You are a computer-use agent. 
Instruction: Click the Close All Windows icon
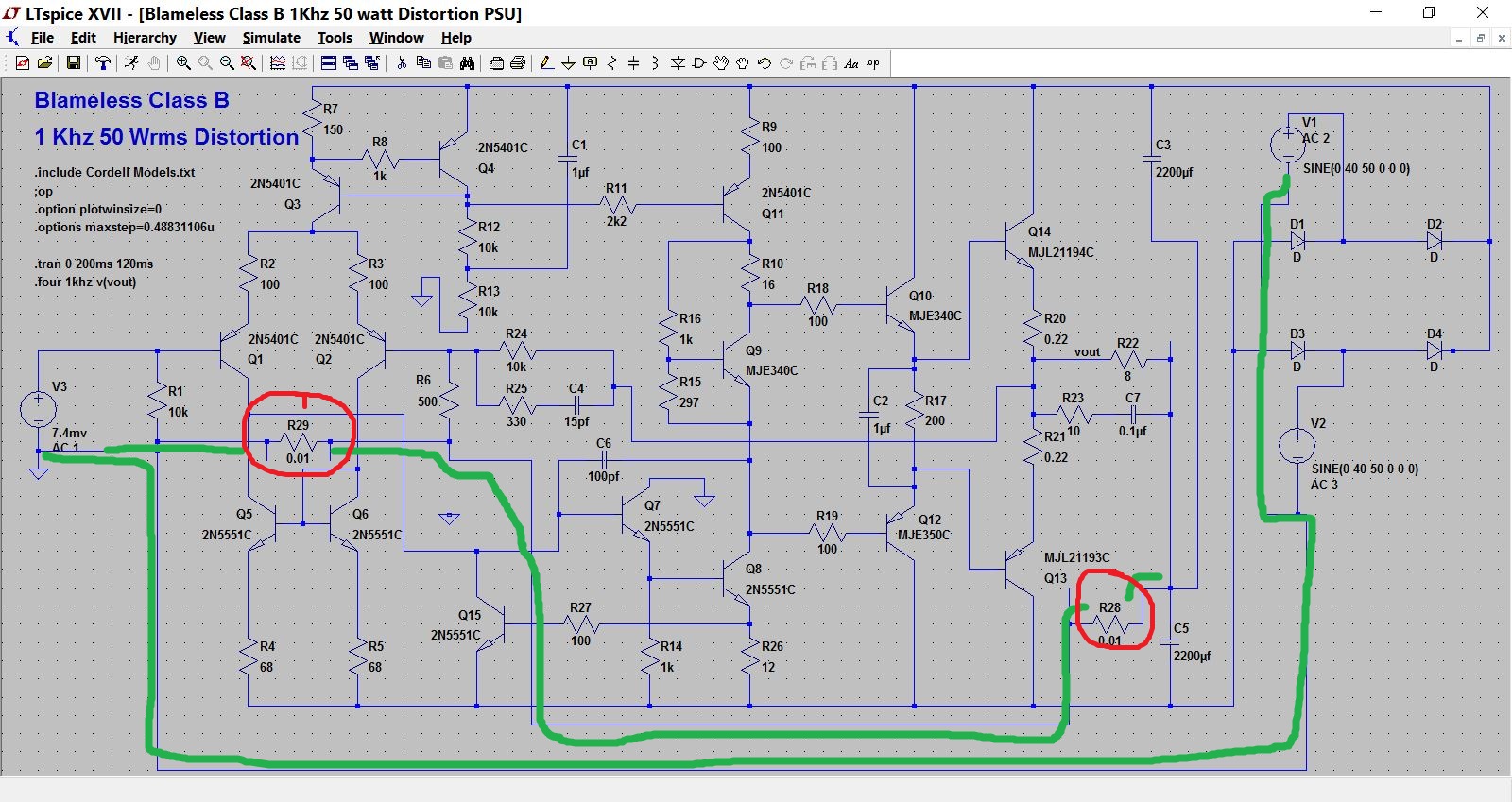[x=372, y=63]
